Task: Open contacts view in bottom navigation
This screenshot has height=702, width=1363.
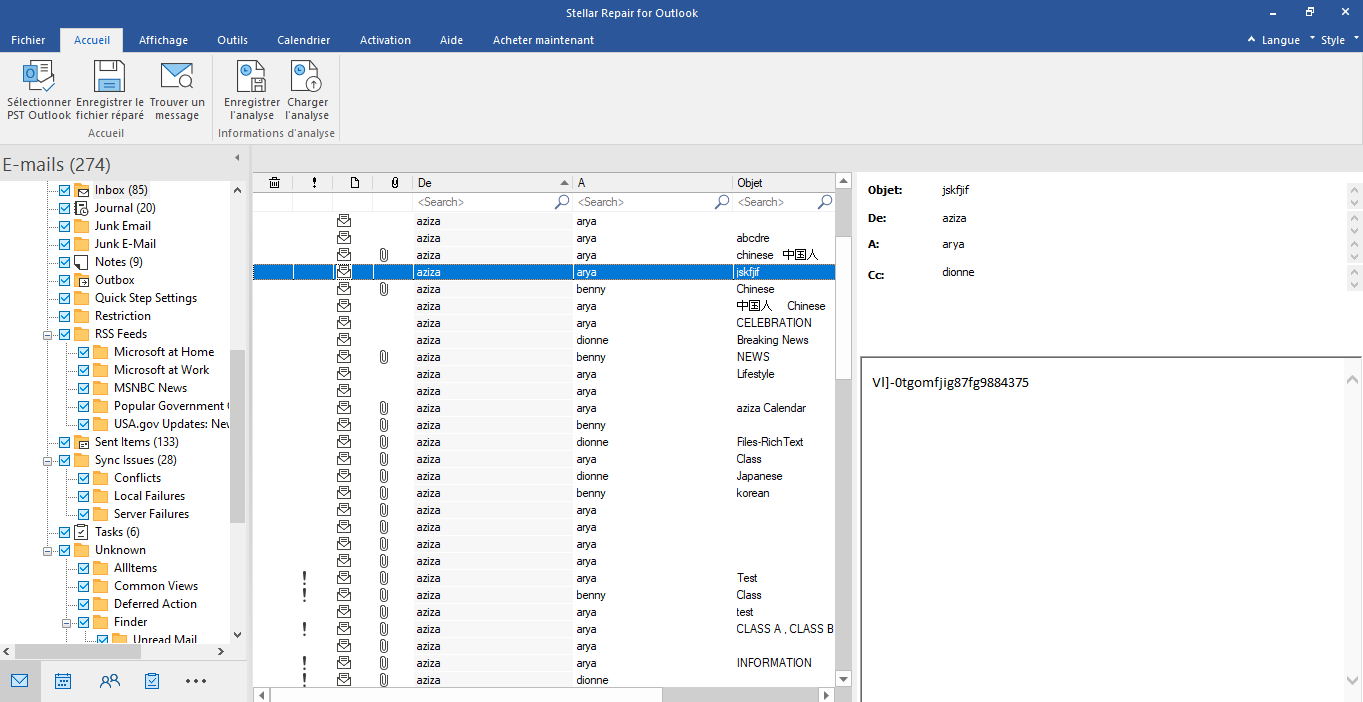Action: tap(109, 681)
